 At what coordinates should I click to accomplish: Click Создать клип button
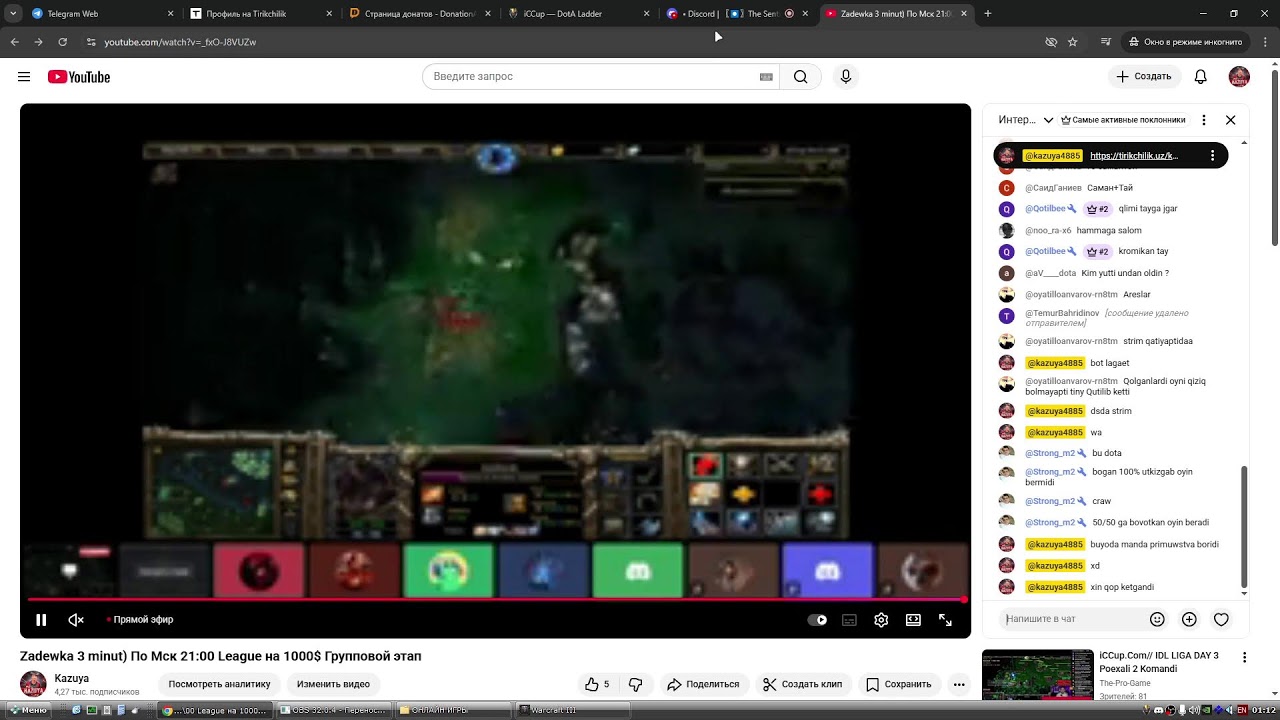coord(803,684)
